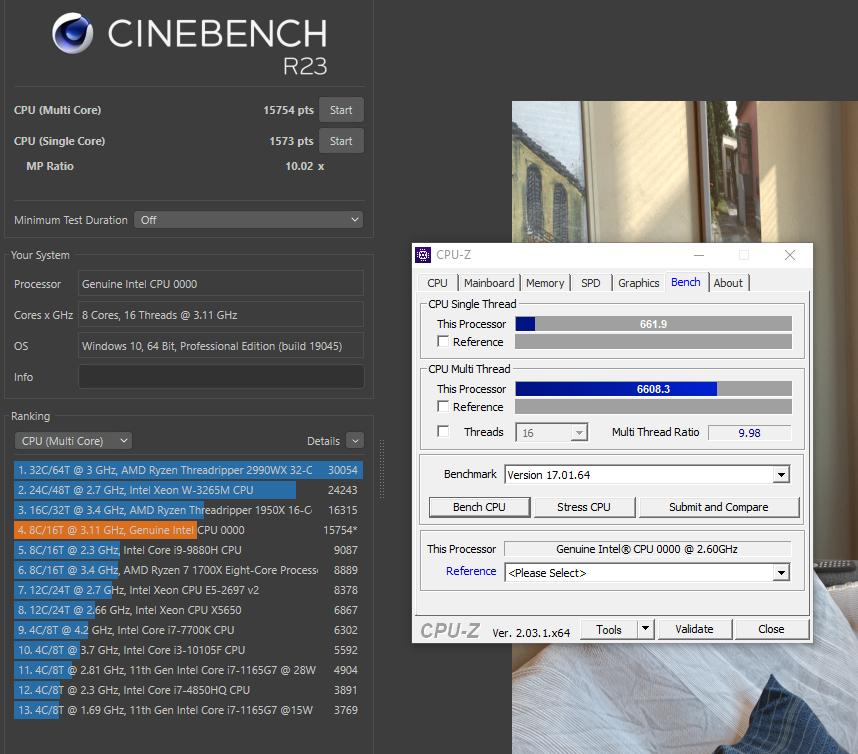Select ranking row Ryzen Threadripper 1950X

point(188,510)
